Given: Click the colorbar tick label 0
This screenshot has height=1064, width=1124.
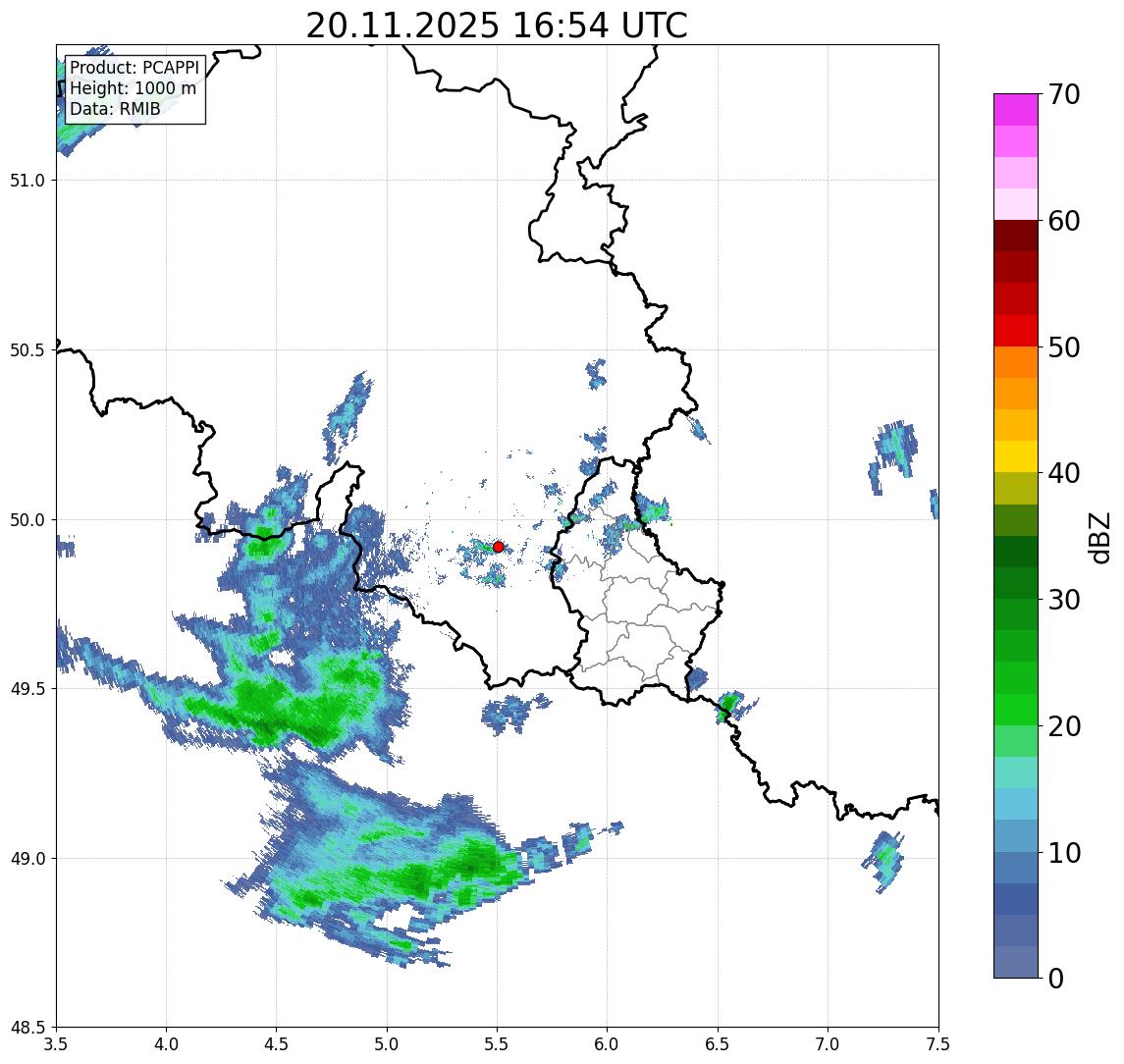Looking at the screenshot, I should point(1056,978).
